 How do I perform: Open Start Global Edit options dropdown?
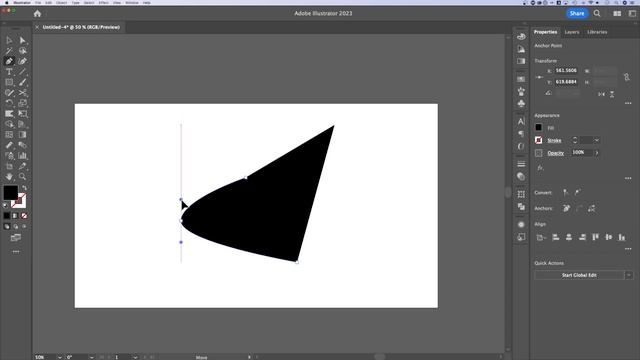[x=629, y=275]
